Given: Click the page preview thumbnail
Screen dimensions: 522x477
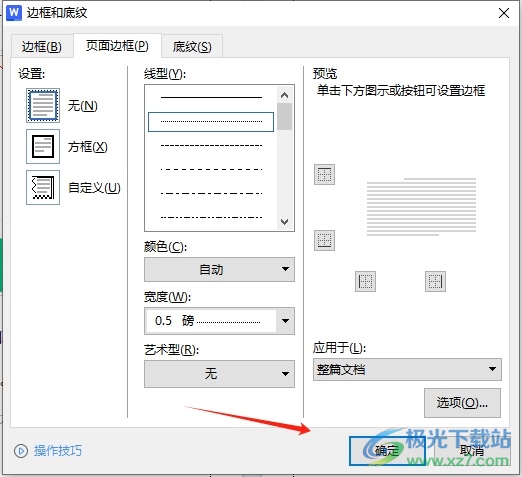Looking at the screenshot, I should 421,207.
